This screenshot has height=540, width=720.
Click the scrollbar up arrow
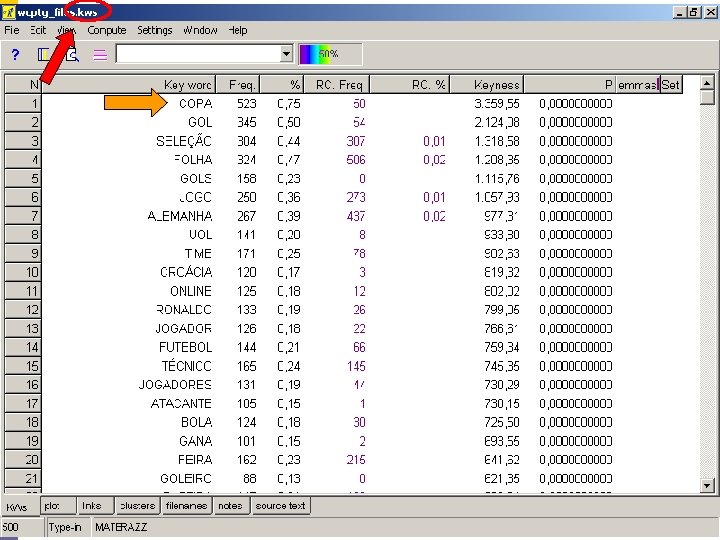click(707, 83)
